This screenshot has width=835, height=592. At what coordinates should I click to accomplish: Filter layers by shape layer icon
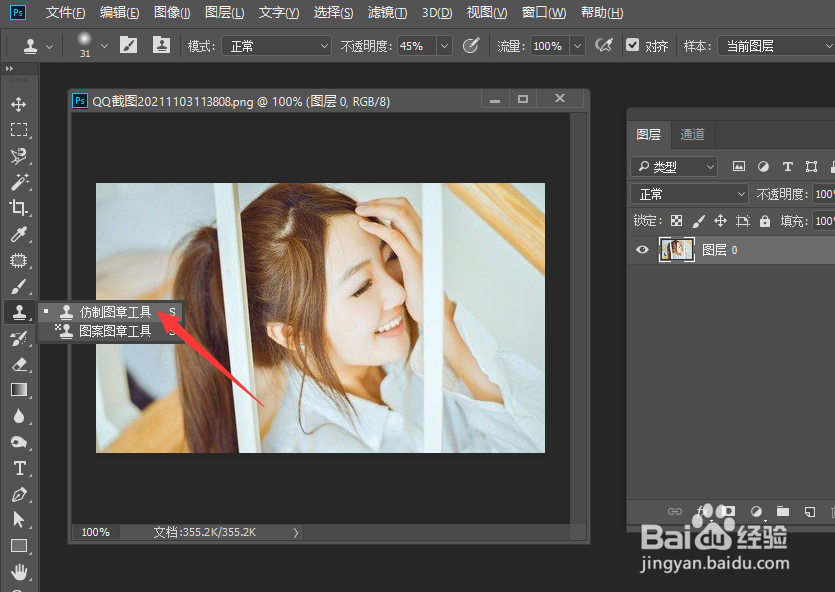pyautogui.click(x=812, y=167)
